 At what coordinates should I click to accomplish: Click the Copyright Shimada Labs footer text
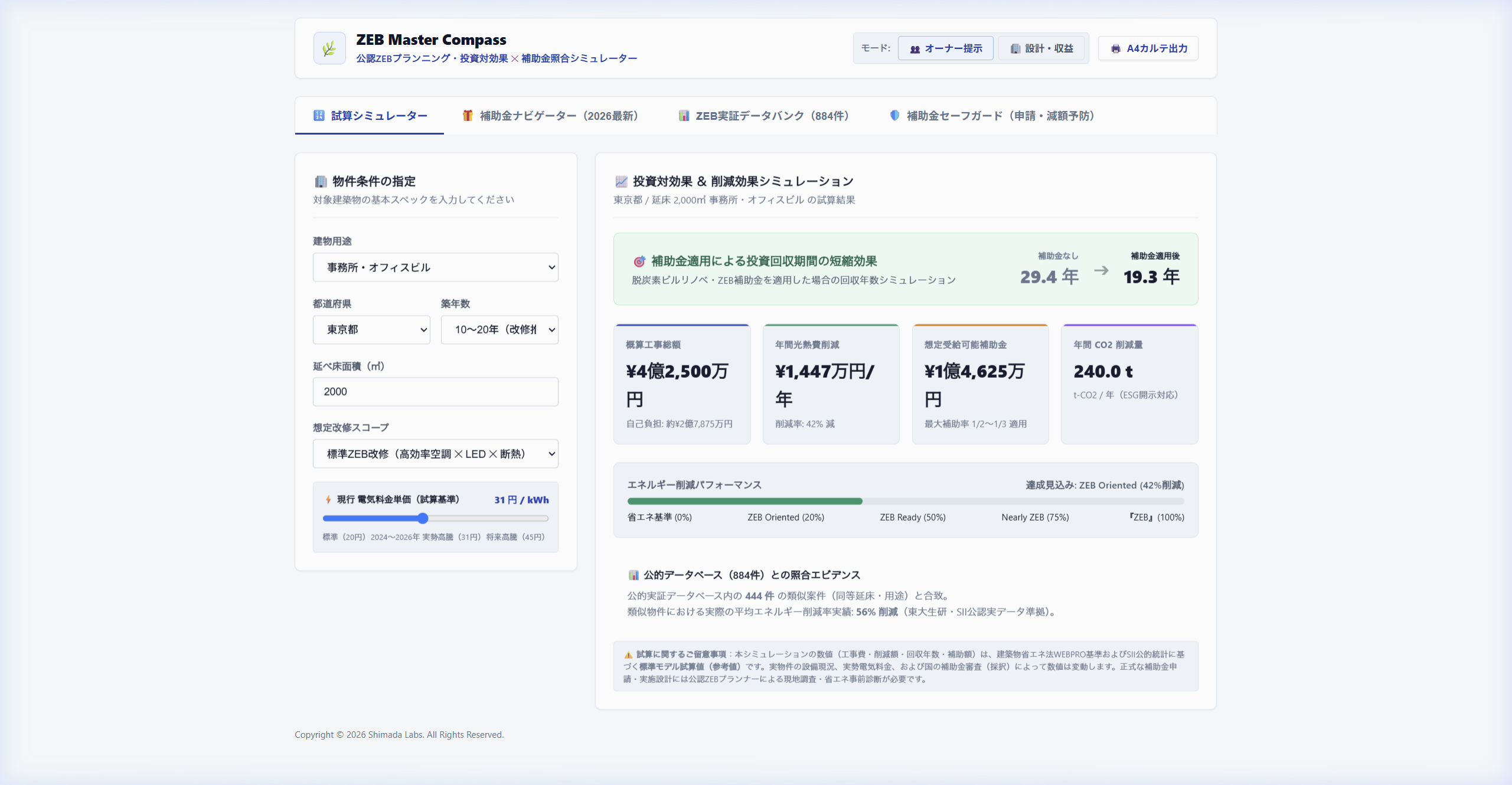click(399, 735)
